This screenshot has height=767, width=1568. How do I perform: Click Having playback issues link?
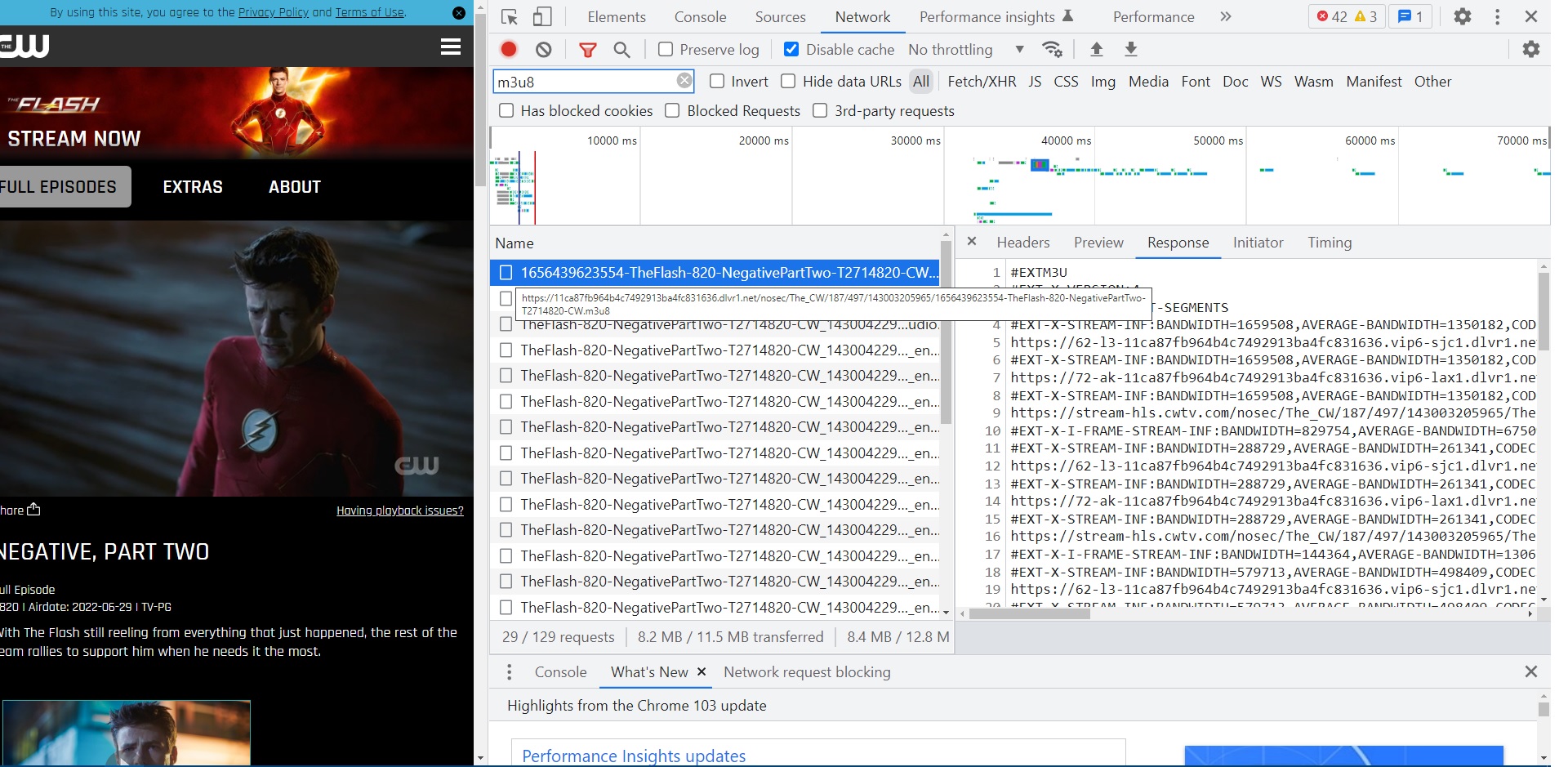400,511
